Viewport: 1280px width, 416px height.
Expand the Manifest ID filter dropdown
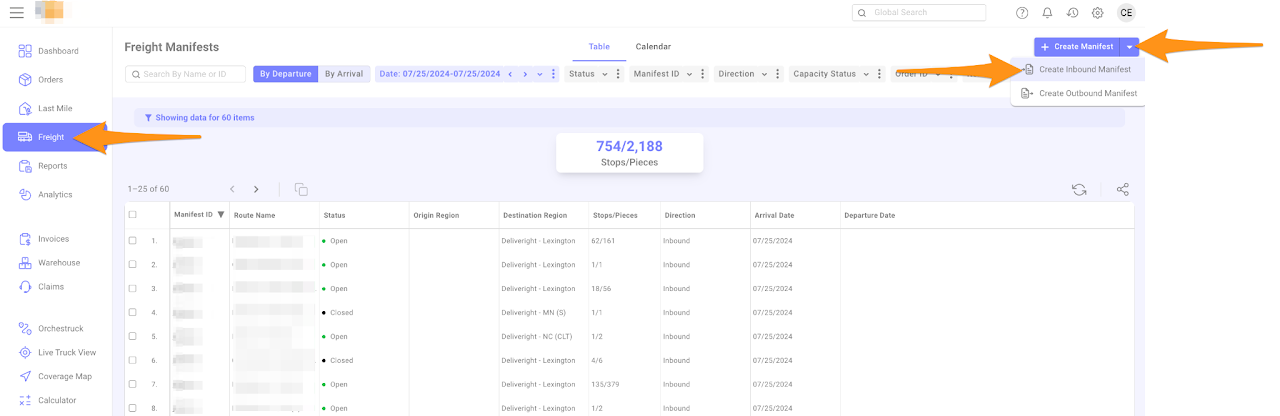click(690, 74)
